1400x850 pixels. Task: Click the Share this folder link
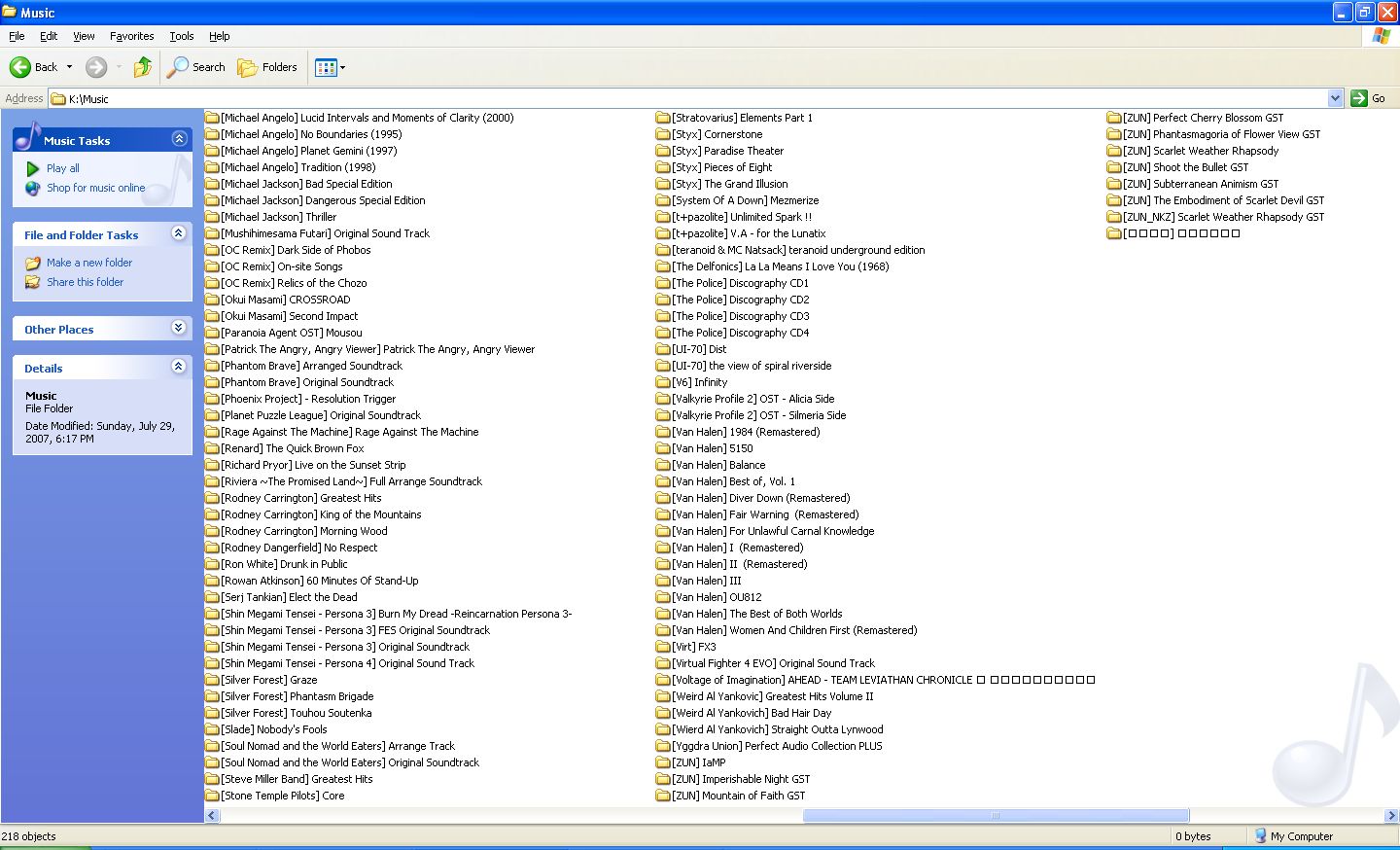coord(85,282)
